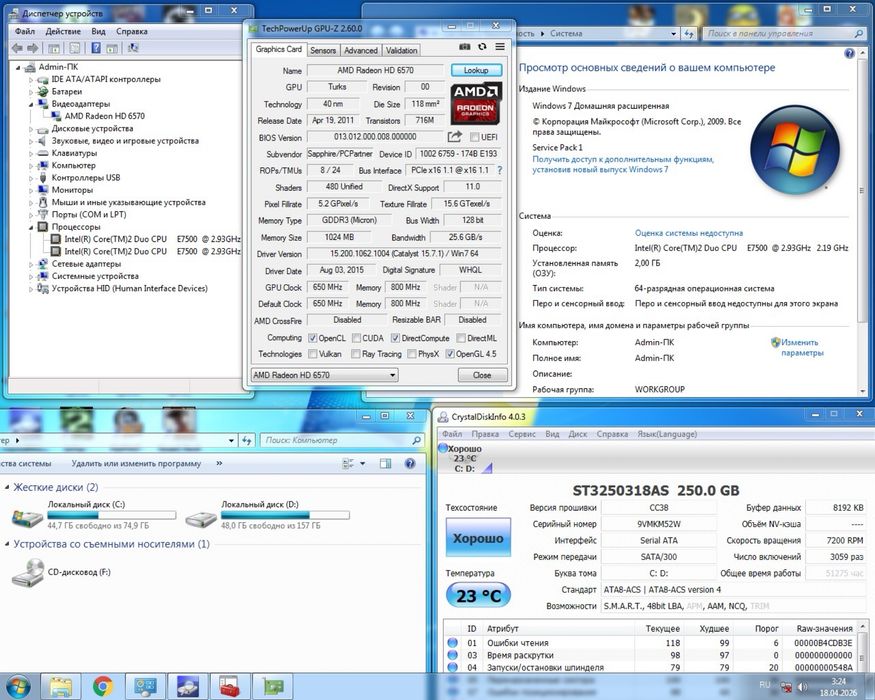This screenshot has height=700, width=875.
Task: Collapse the Процессоры tree node
Action: 32,227
